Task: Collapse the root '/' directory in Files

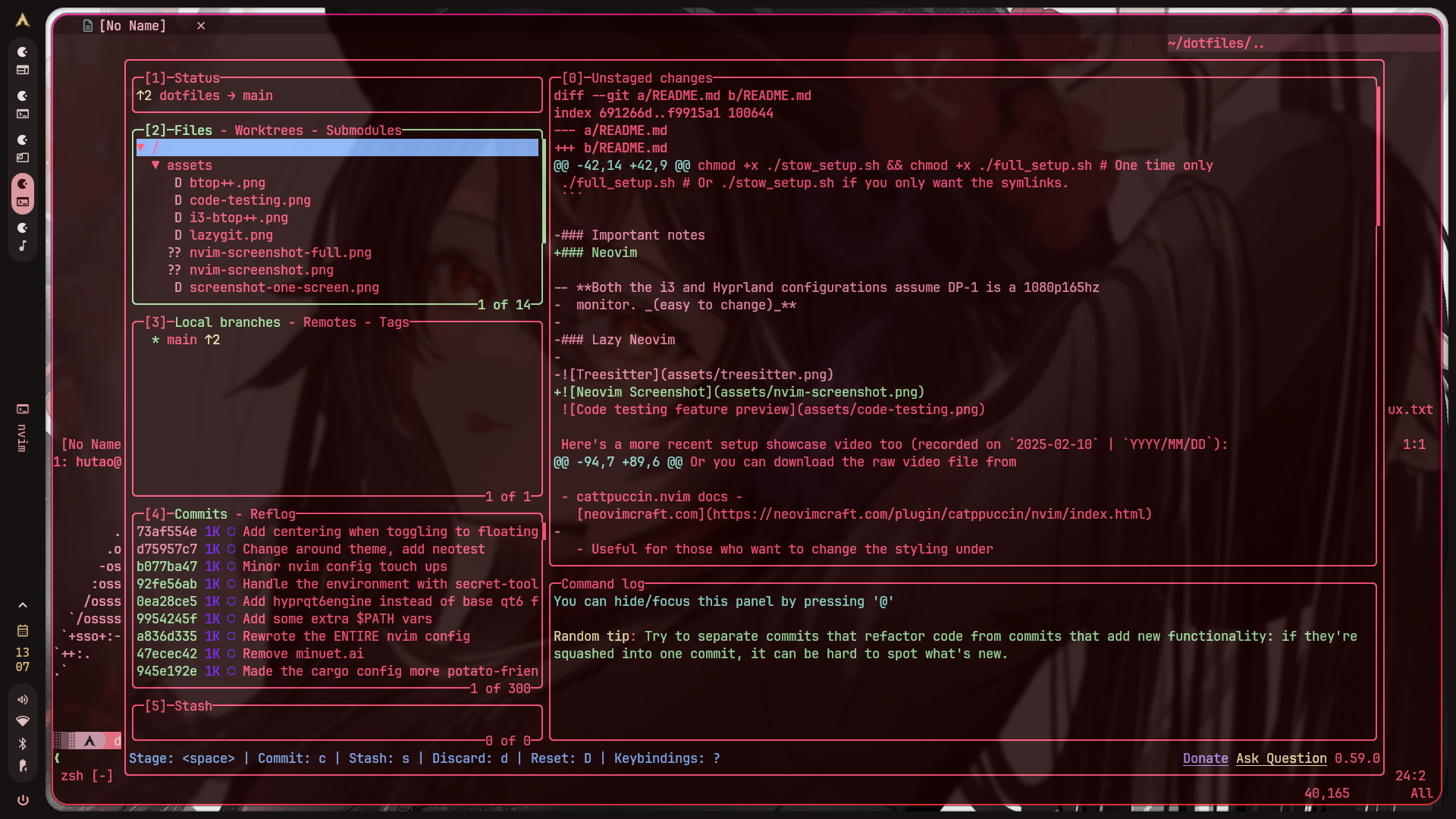Action: pyautogui.click(x=141, y=148)
